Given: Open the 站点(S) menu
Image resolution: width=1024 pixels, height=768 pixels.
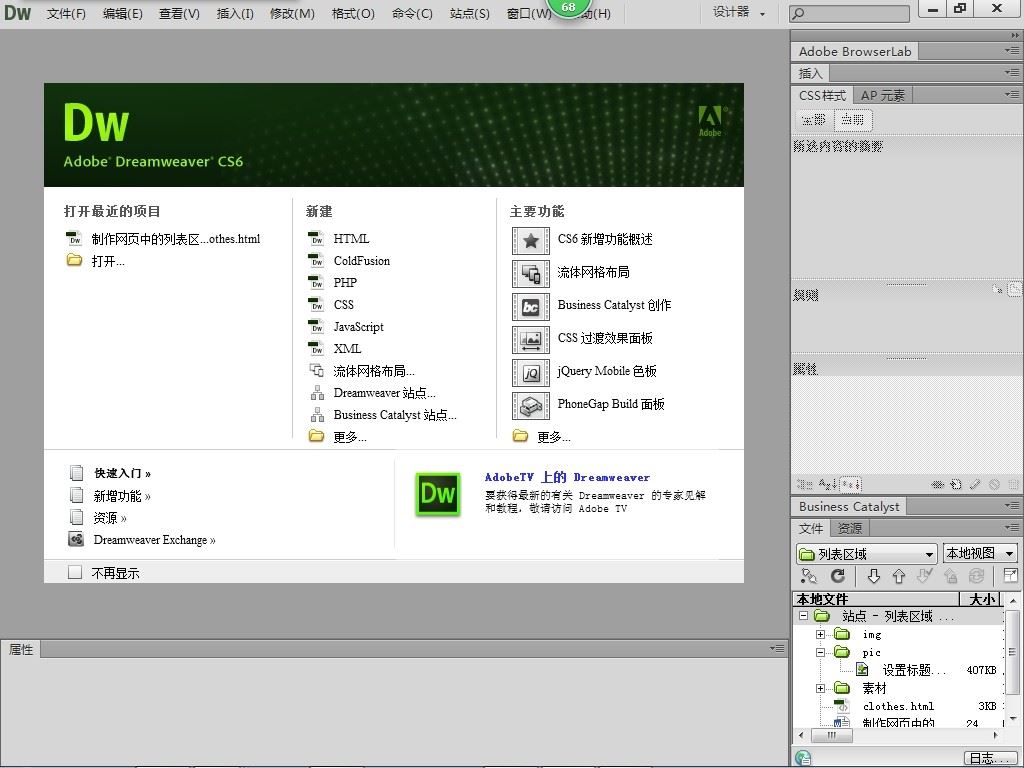Looking at the screenshot, I should pyautogui.click(x=470, y=13).
